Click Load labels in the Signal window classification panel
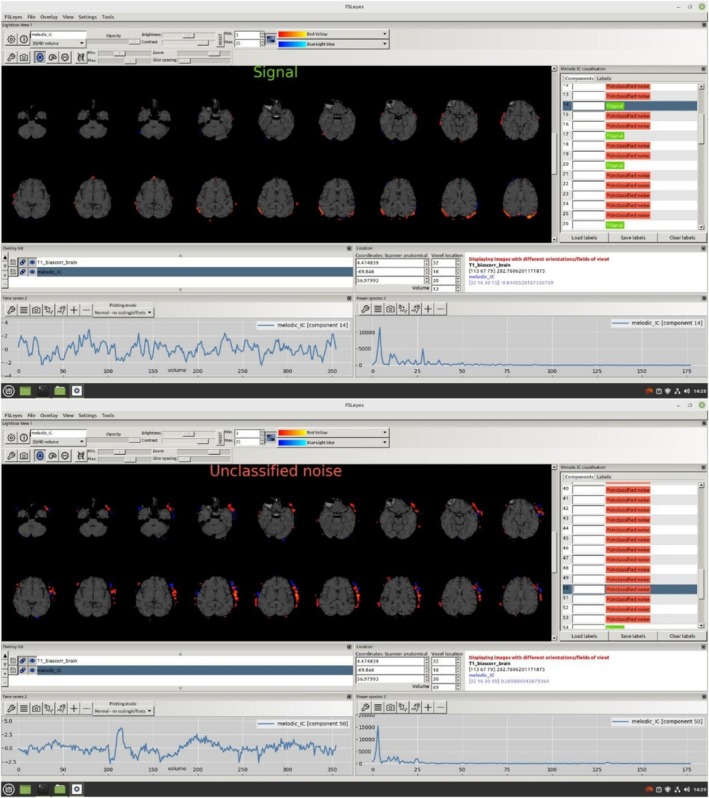 (x=584, y=238)
